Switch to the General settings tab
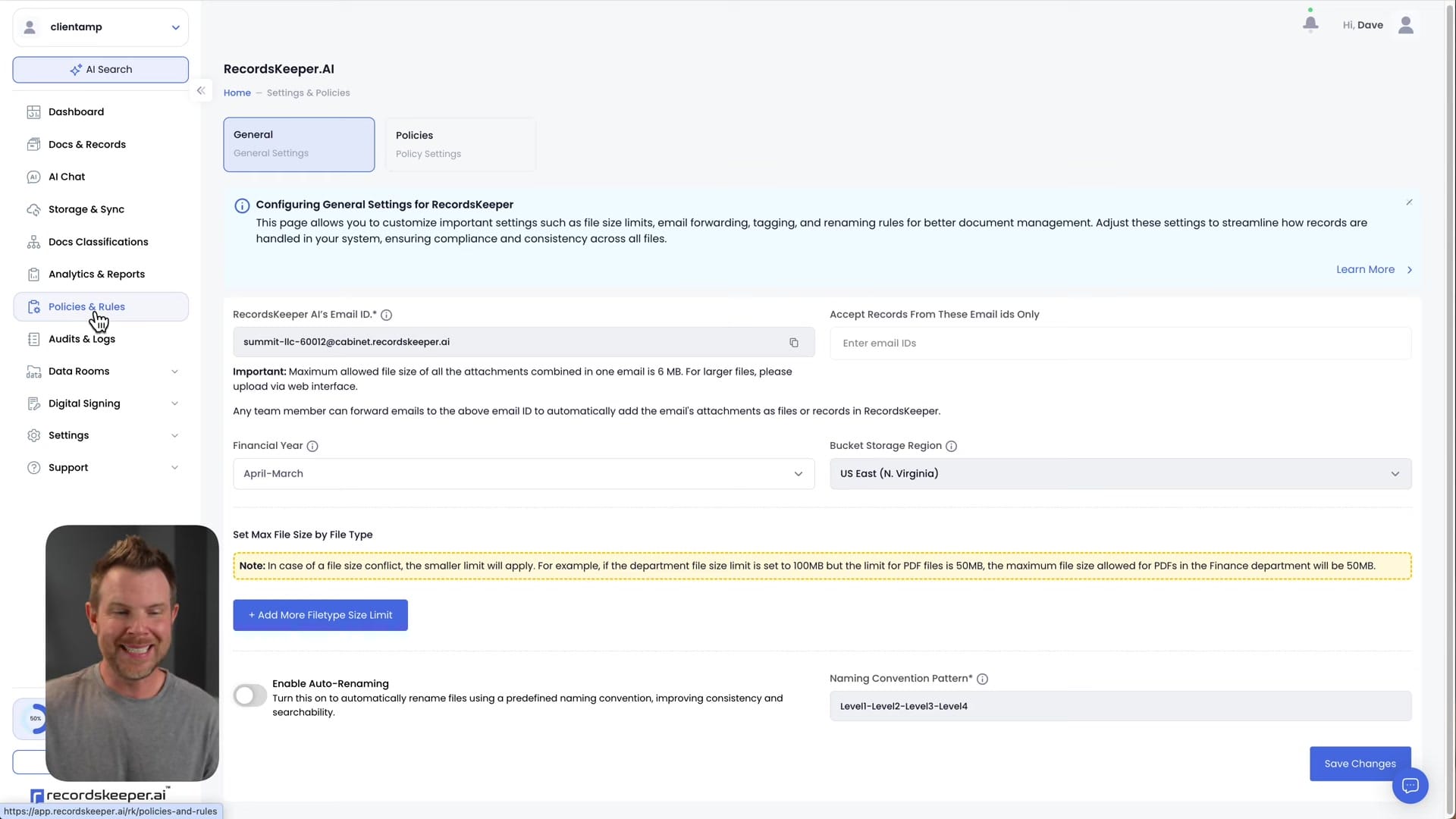 299,144
